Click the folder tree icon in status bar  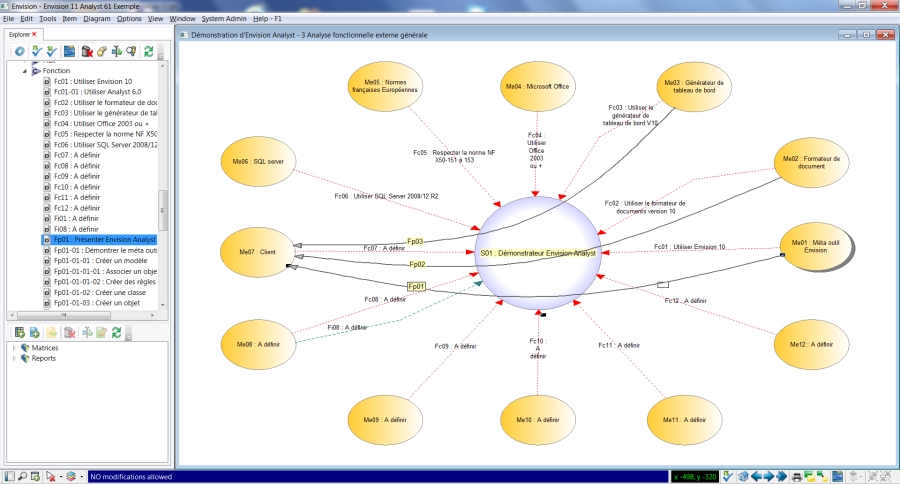tap(823, 477)
